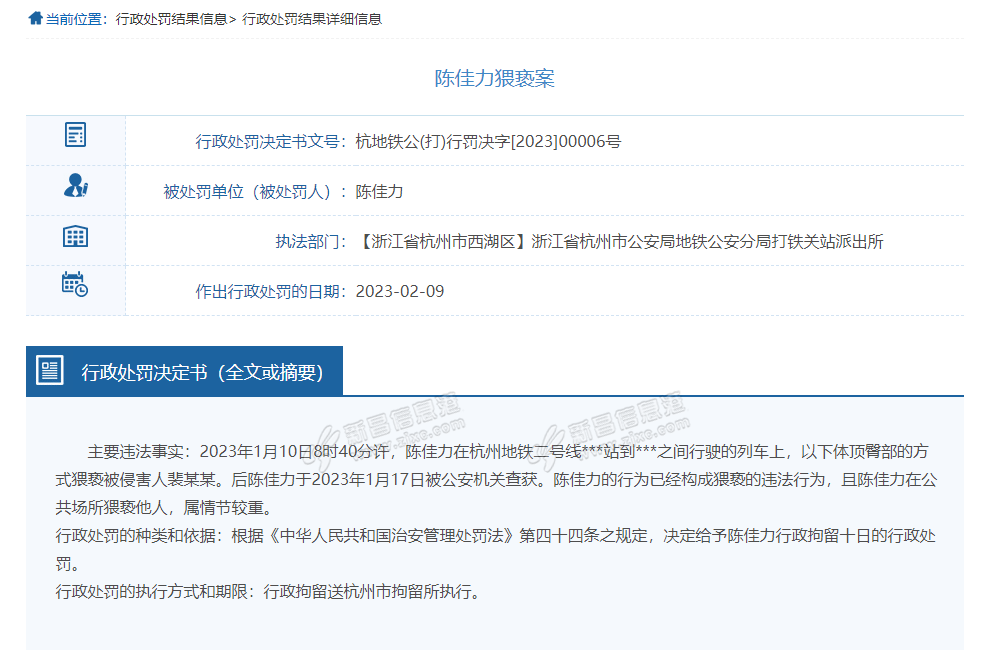
Task: Click the document icon beside 行政处罚决定书文号
Action: 75,135
